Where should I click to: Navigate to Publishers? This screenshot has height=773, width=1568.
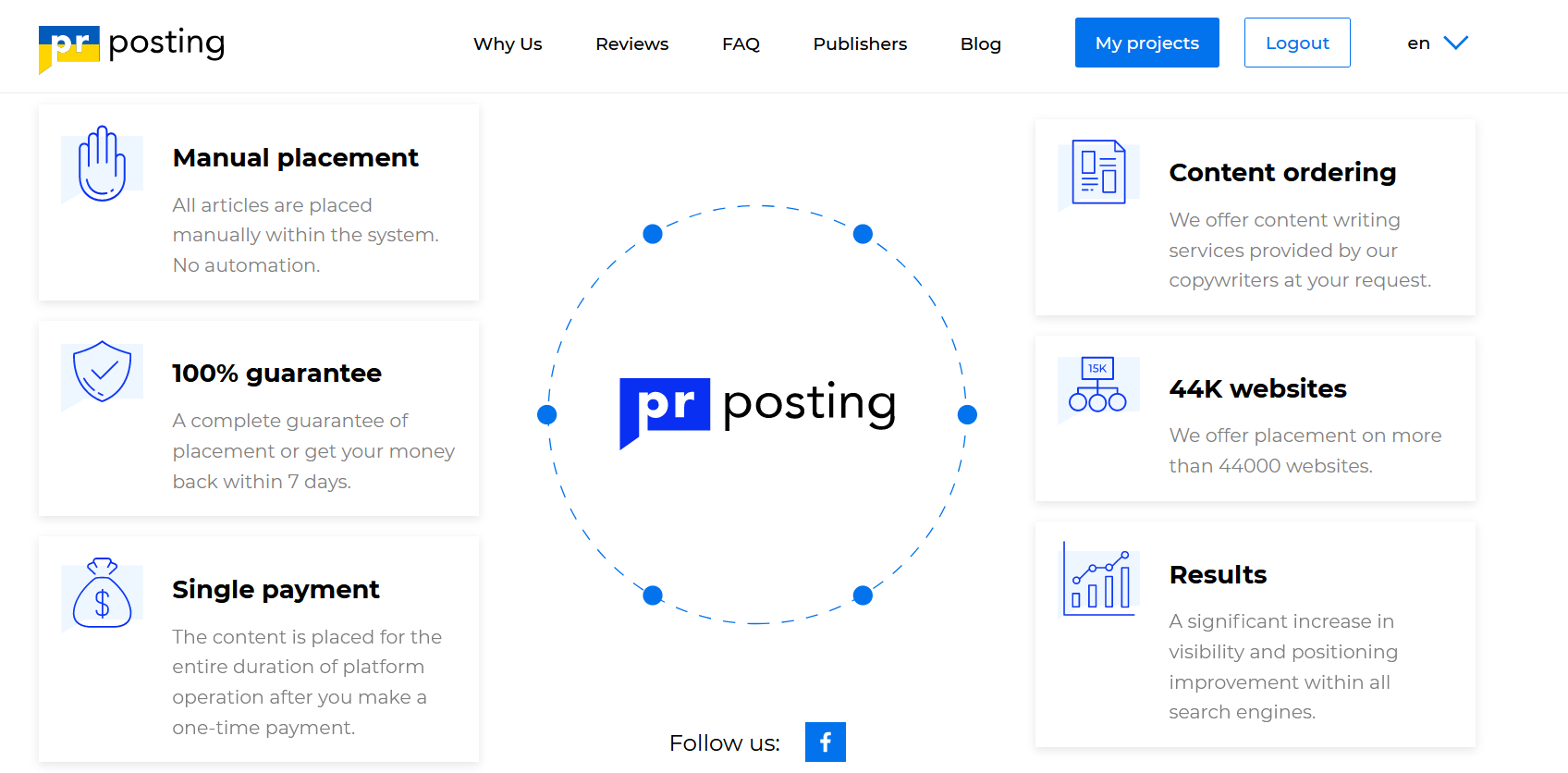[x=860, y=44]
